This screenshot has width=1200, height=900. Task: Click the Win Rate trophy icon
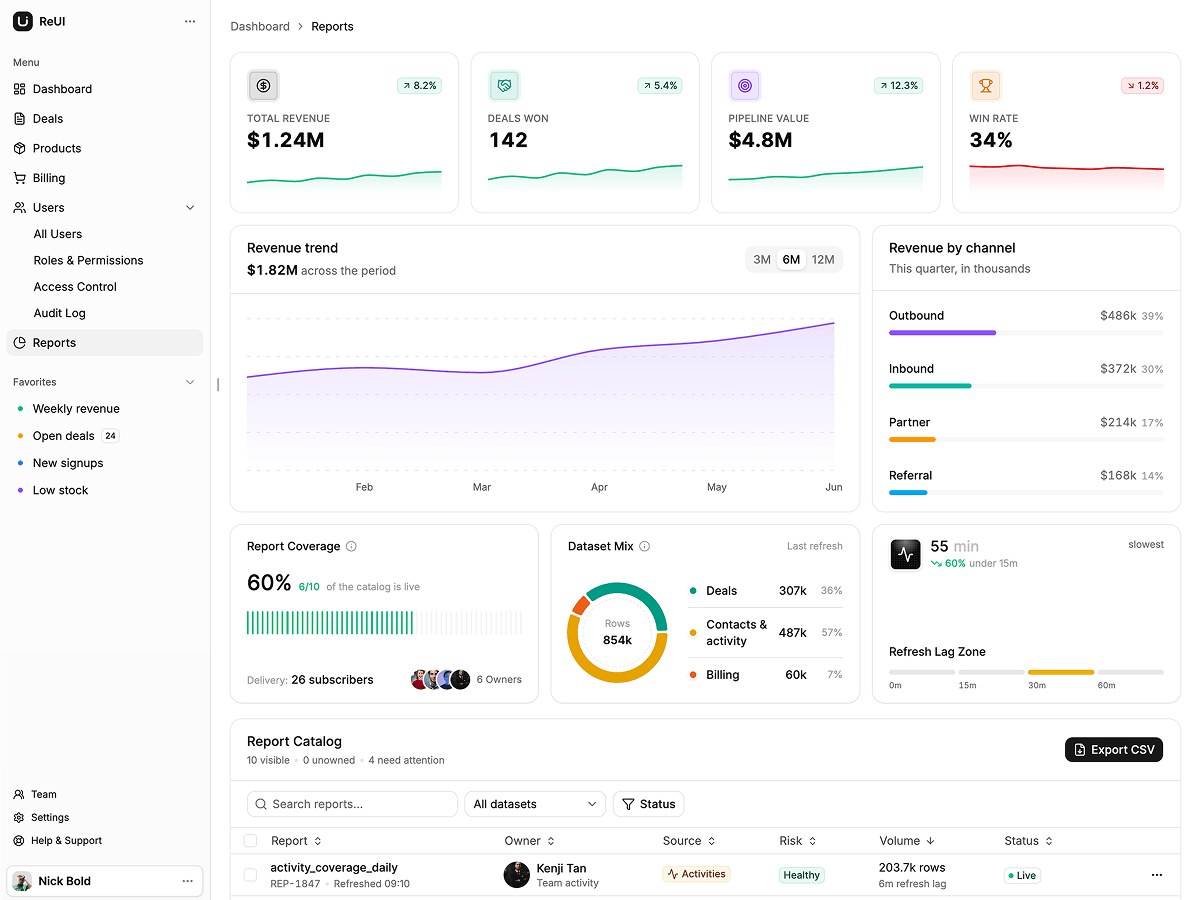(985, 86)
